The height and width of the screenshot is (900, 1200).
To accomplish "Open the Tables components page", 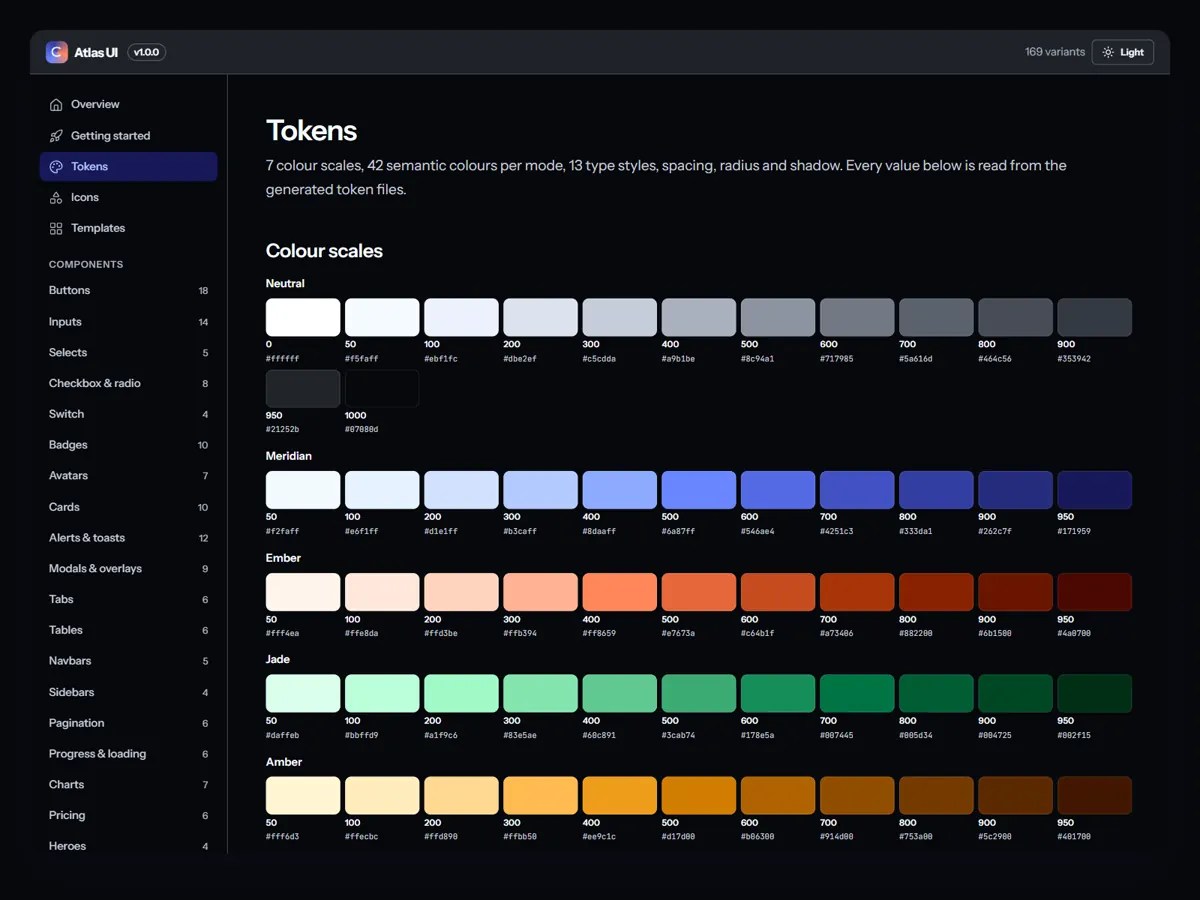I will pos(128,630).
